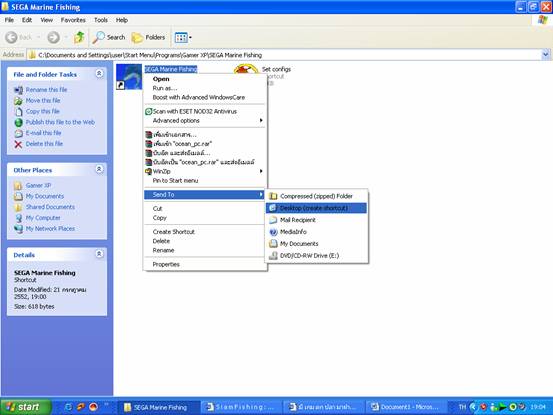Click E-mail this file link

pyautogui.click(x=43, y=133)
